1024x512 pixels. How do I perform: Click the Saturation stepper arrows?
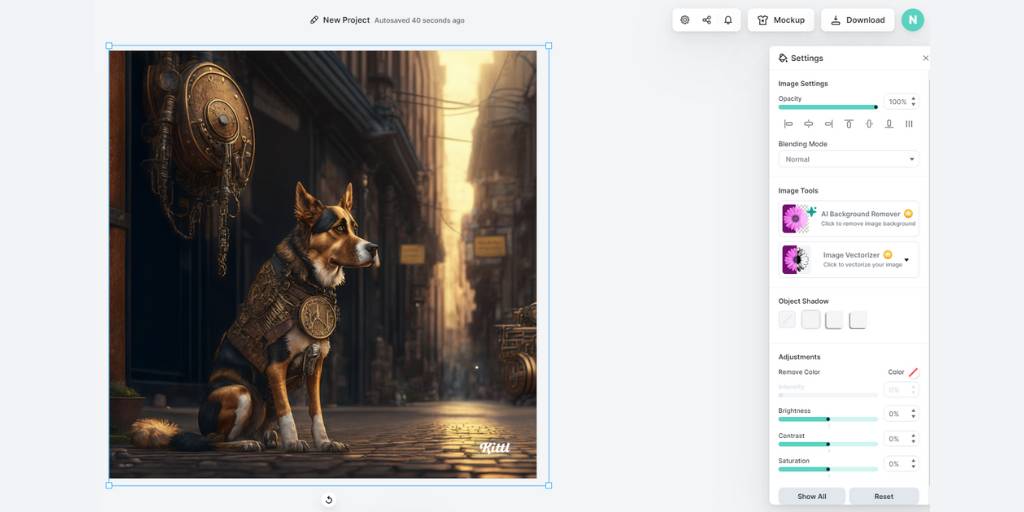click(914, 464)
